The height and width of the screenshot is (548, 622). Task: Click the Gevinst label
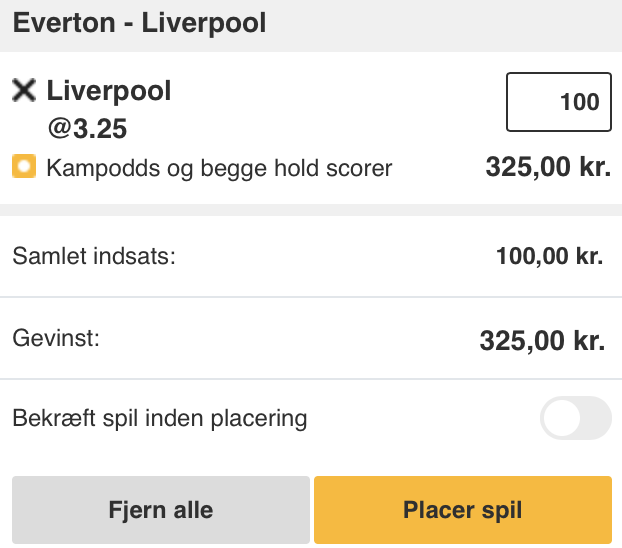click(x=56, y=338)
